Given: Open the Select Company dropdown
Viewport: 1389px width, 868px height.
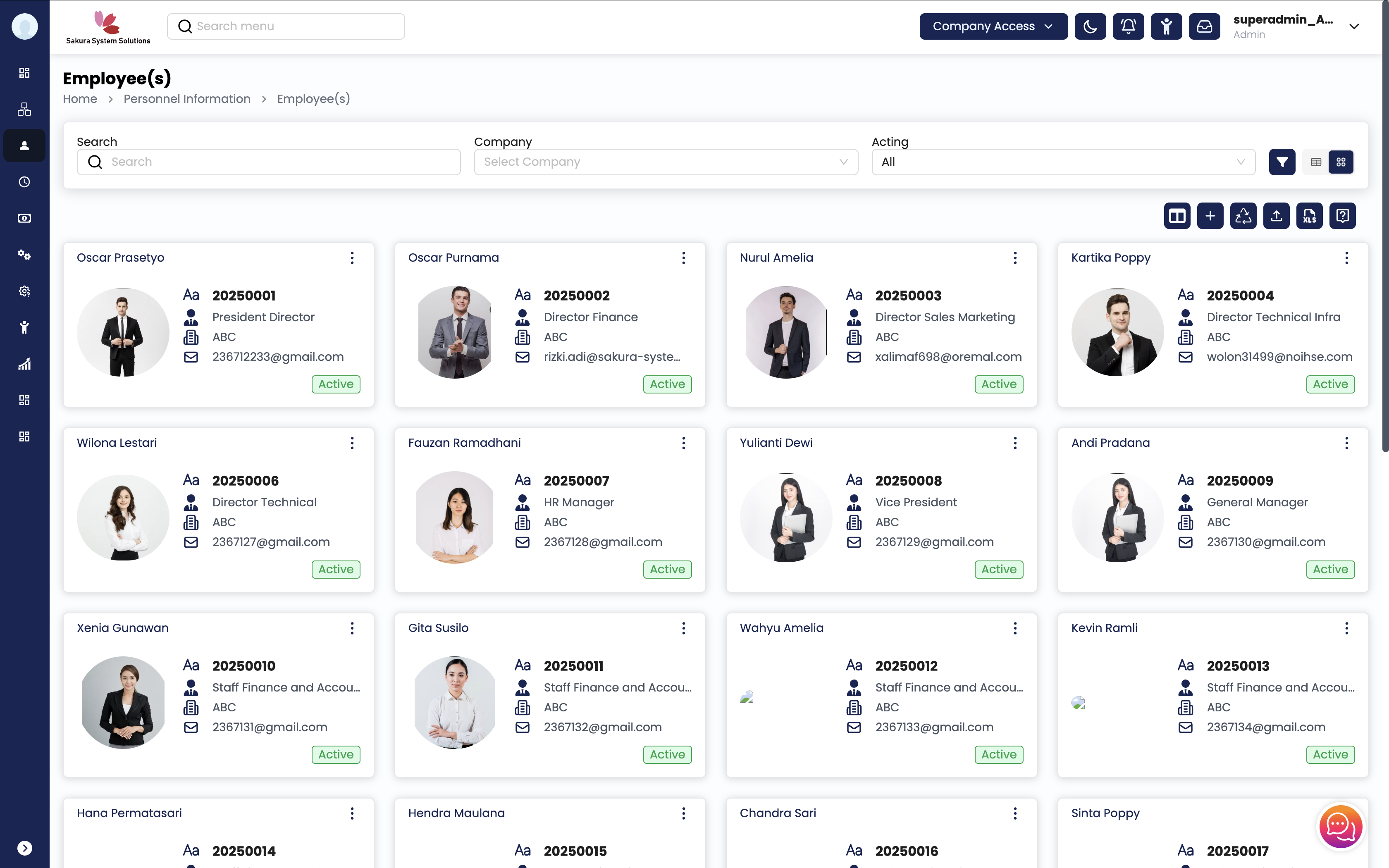Looking at the screenshot, I should coord(666,162).
